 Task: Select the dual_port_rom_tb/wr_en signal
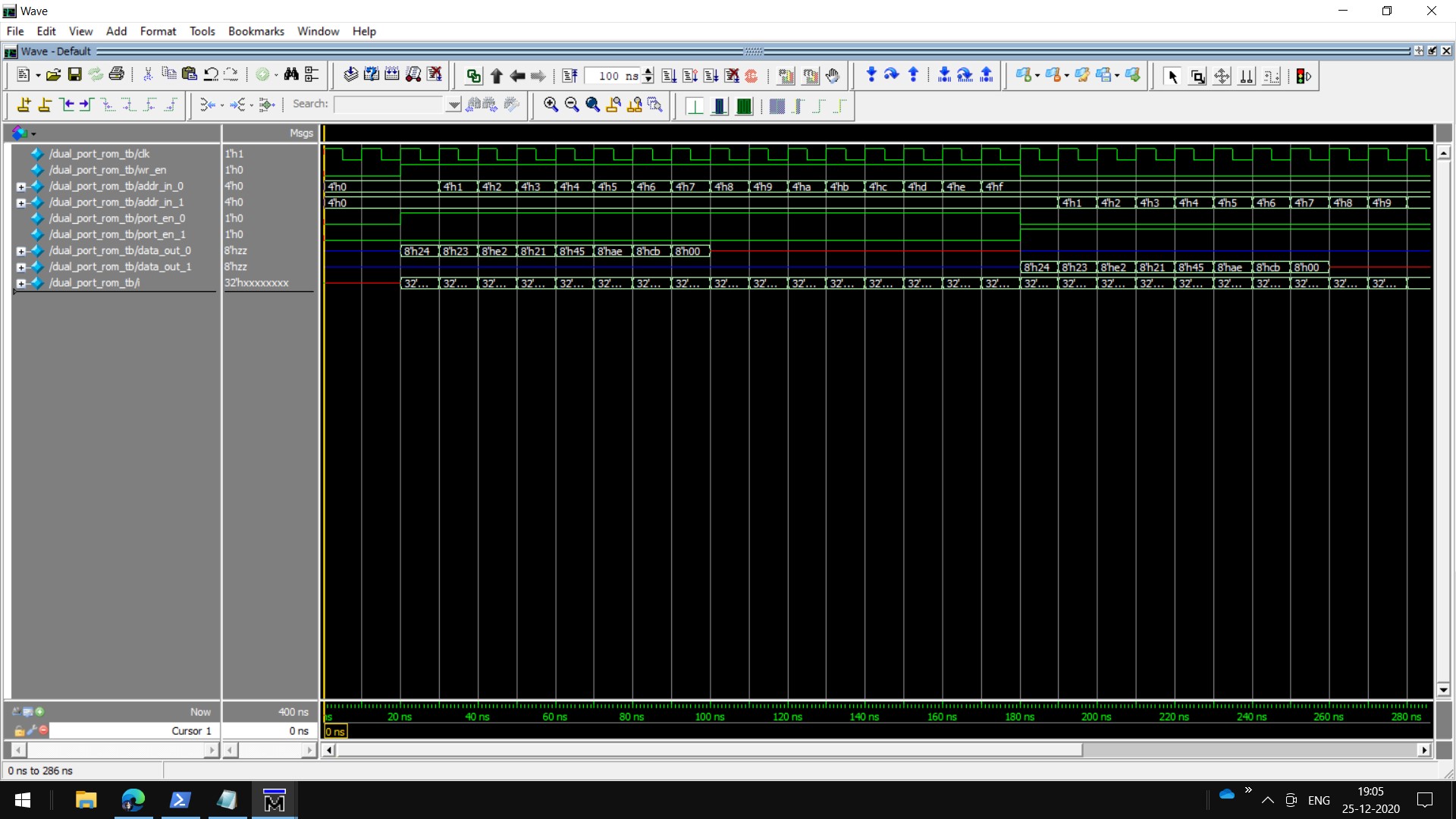click(x=108, y=170)
